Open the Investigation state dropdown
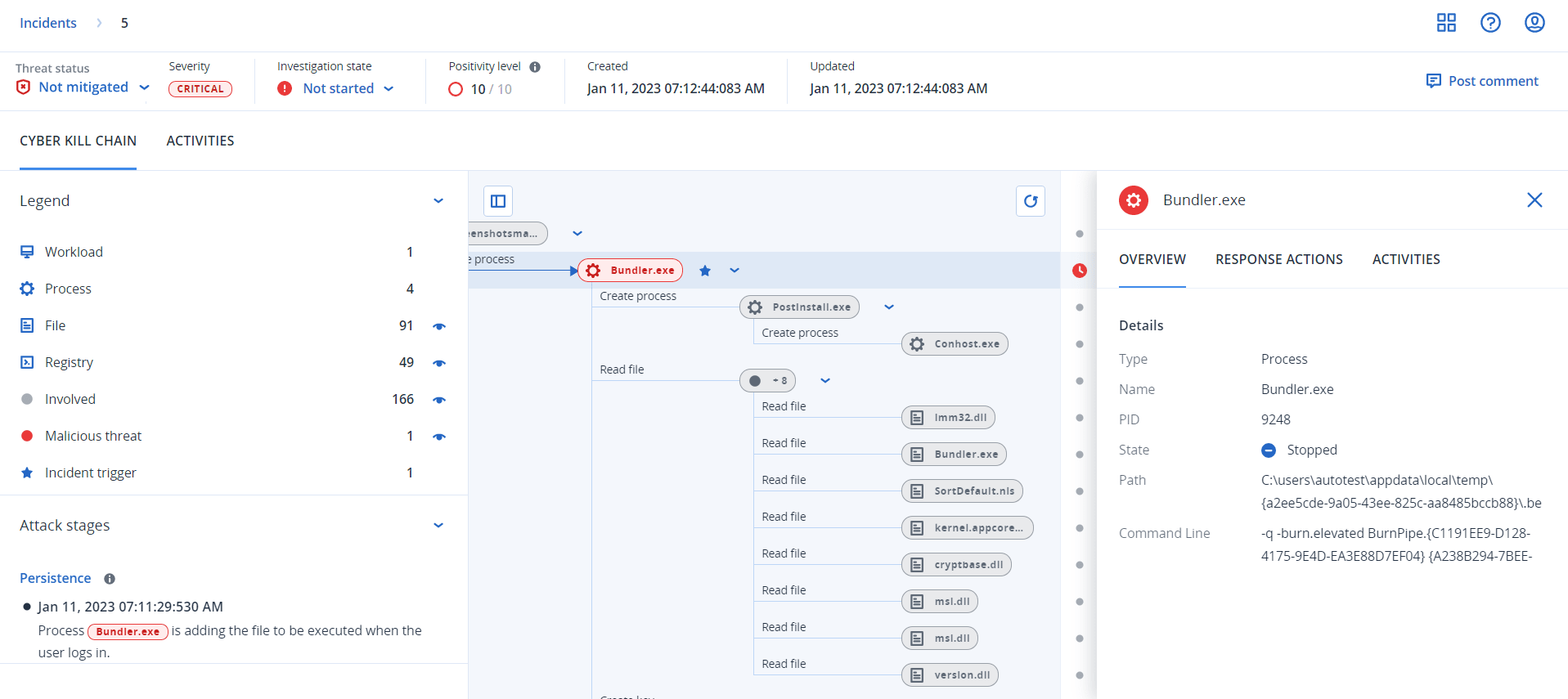The image size is (1568, 699). [389, 88]
